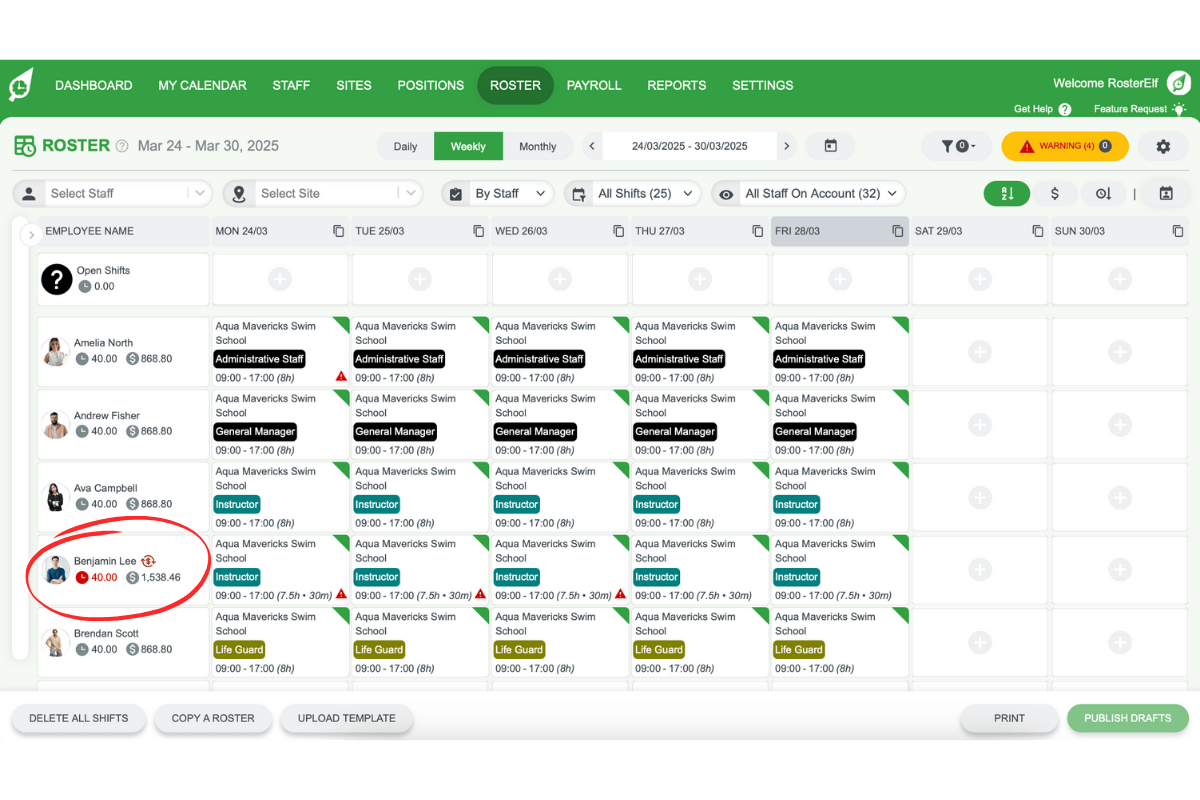This screenshot has width=1200, height=800.
Task: Open the Payroll menu item
Action: click(x=594, y=85)
